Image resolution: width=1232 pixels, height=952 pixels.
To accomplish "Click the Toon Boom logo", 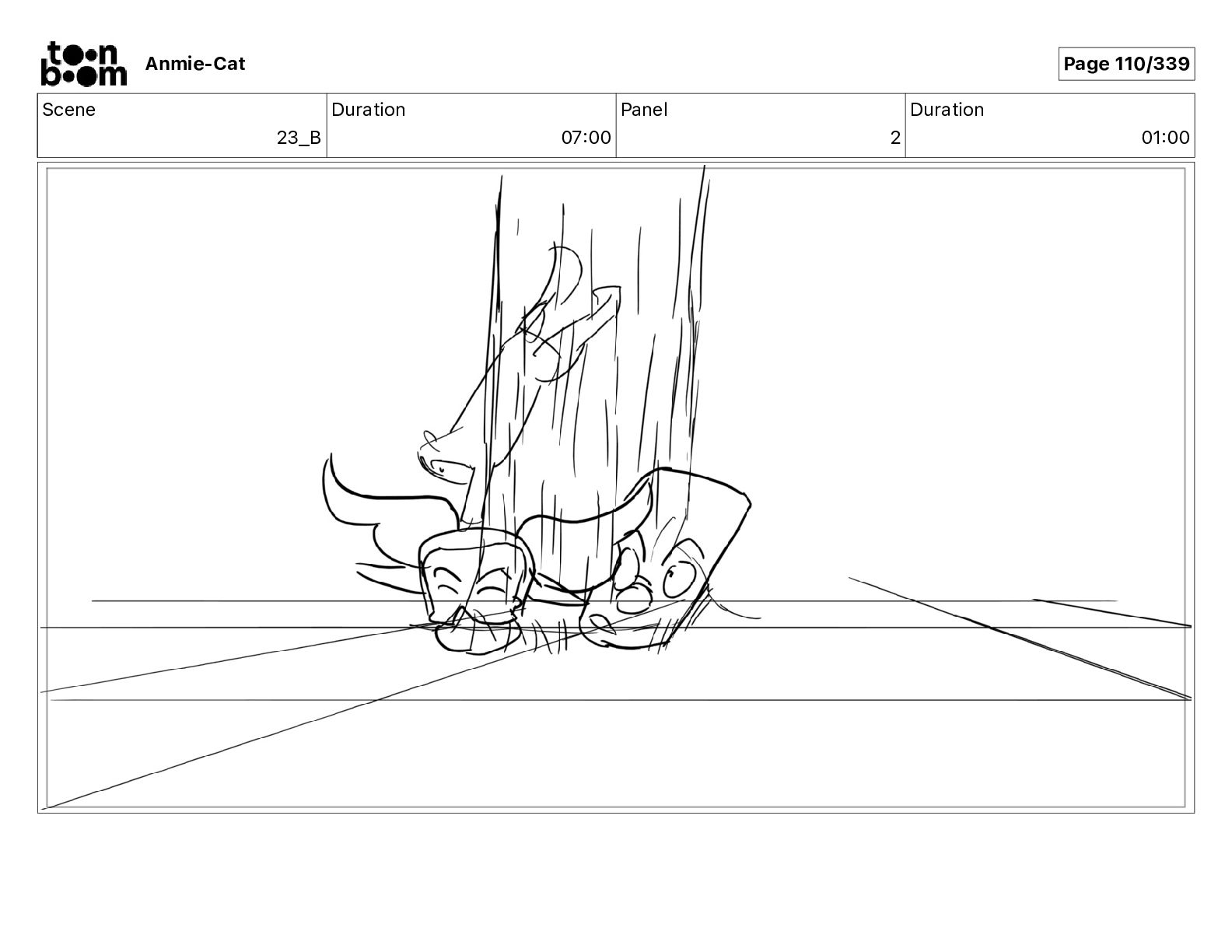I will coord(83,63).
